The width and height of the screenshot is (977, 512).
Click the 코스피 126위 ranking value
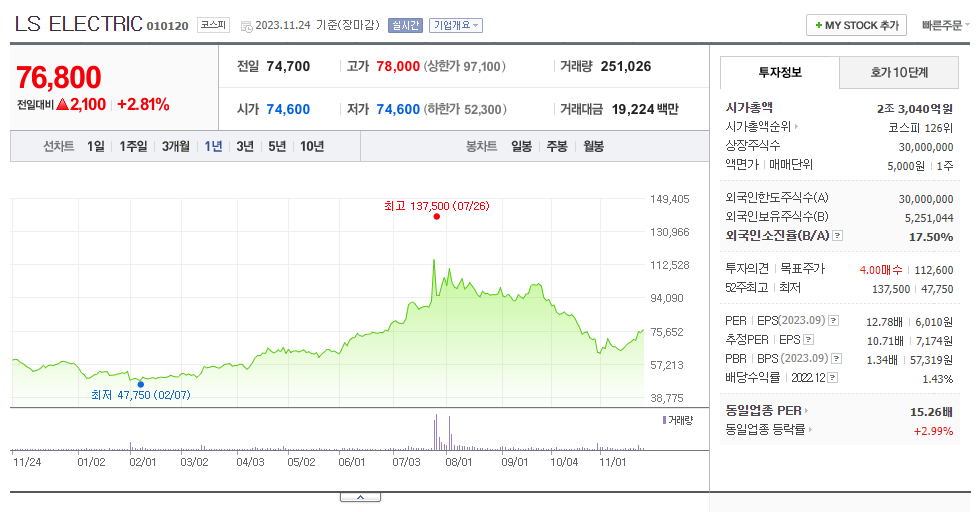pyautogui.click(x=920, y=128)
